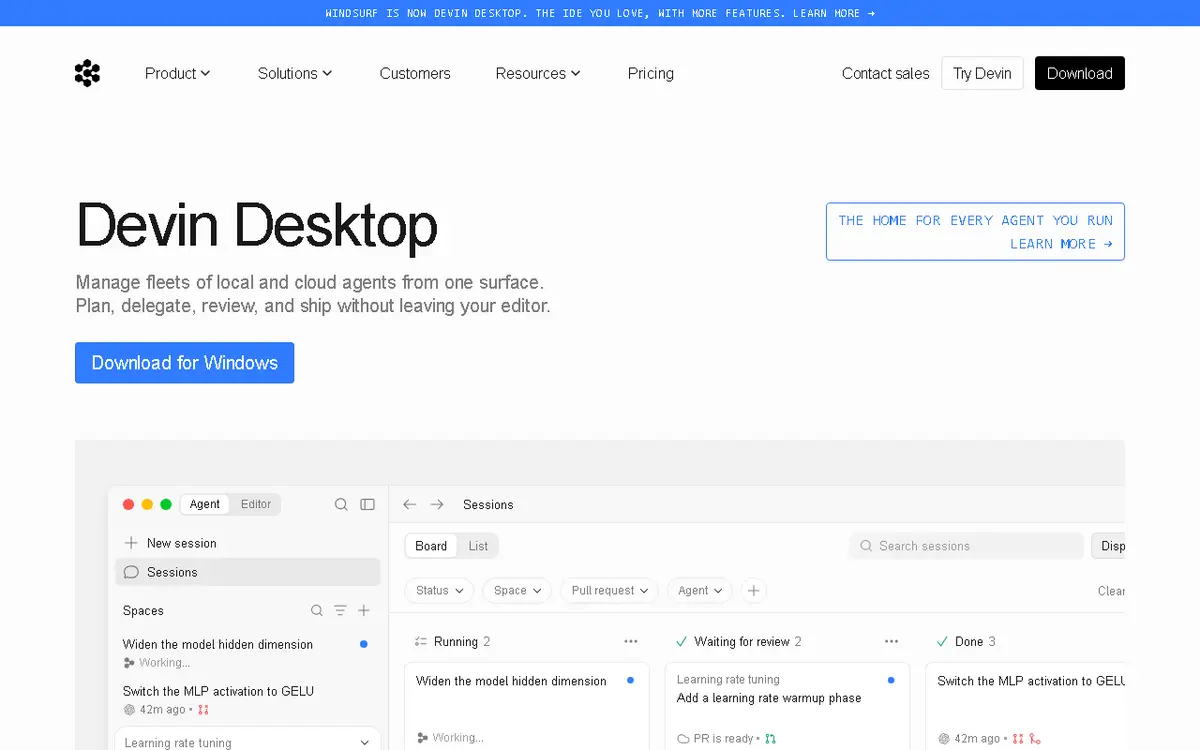
Task: Open the Solutions dropdown menu
Action: pos(295,73)
